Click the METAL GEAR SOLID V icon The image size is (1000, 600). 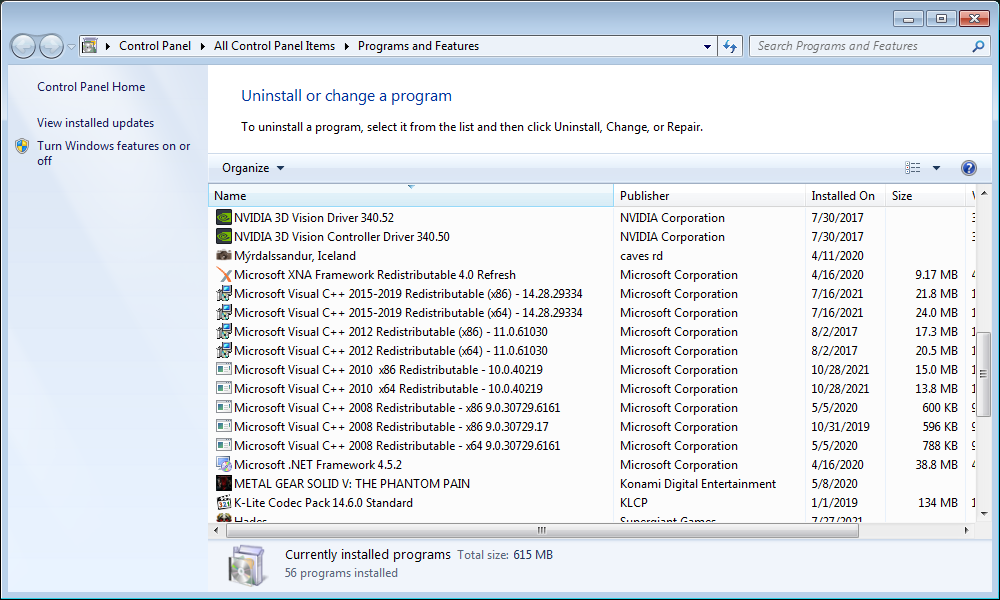pos(223,484)
